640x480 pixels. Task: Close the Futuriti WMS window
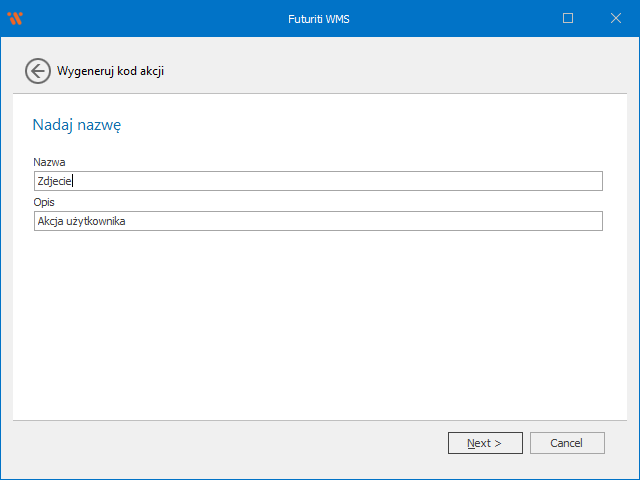pos(613,18)
